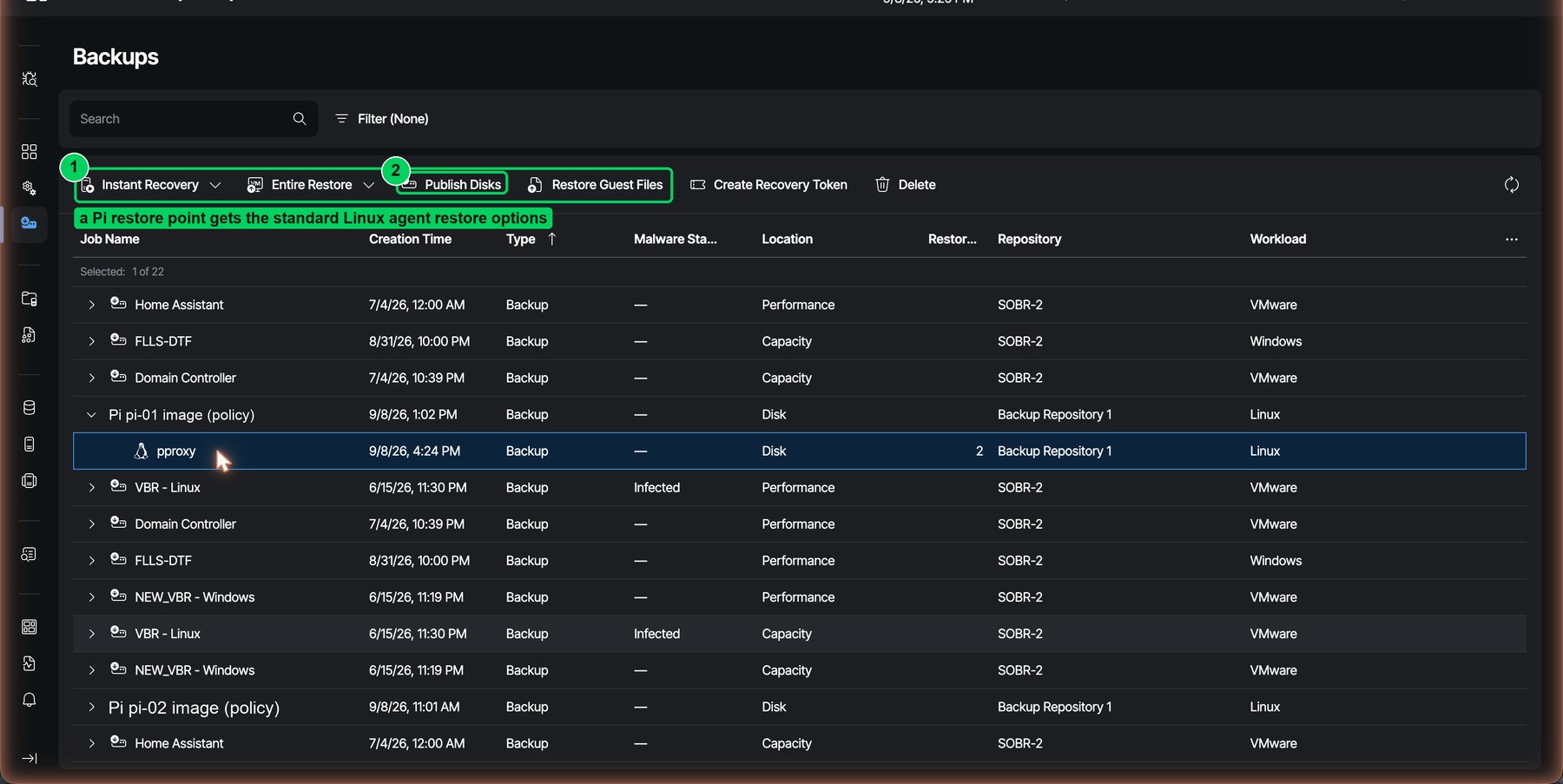Open the folder-with-server icon in sidebar
1563x784 pixels.
pos(30,299)
